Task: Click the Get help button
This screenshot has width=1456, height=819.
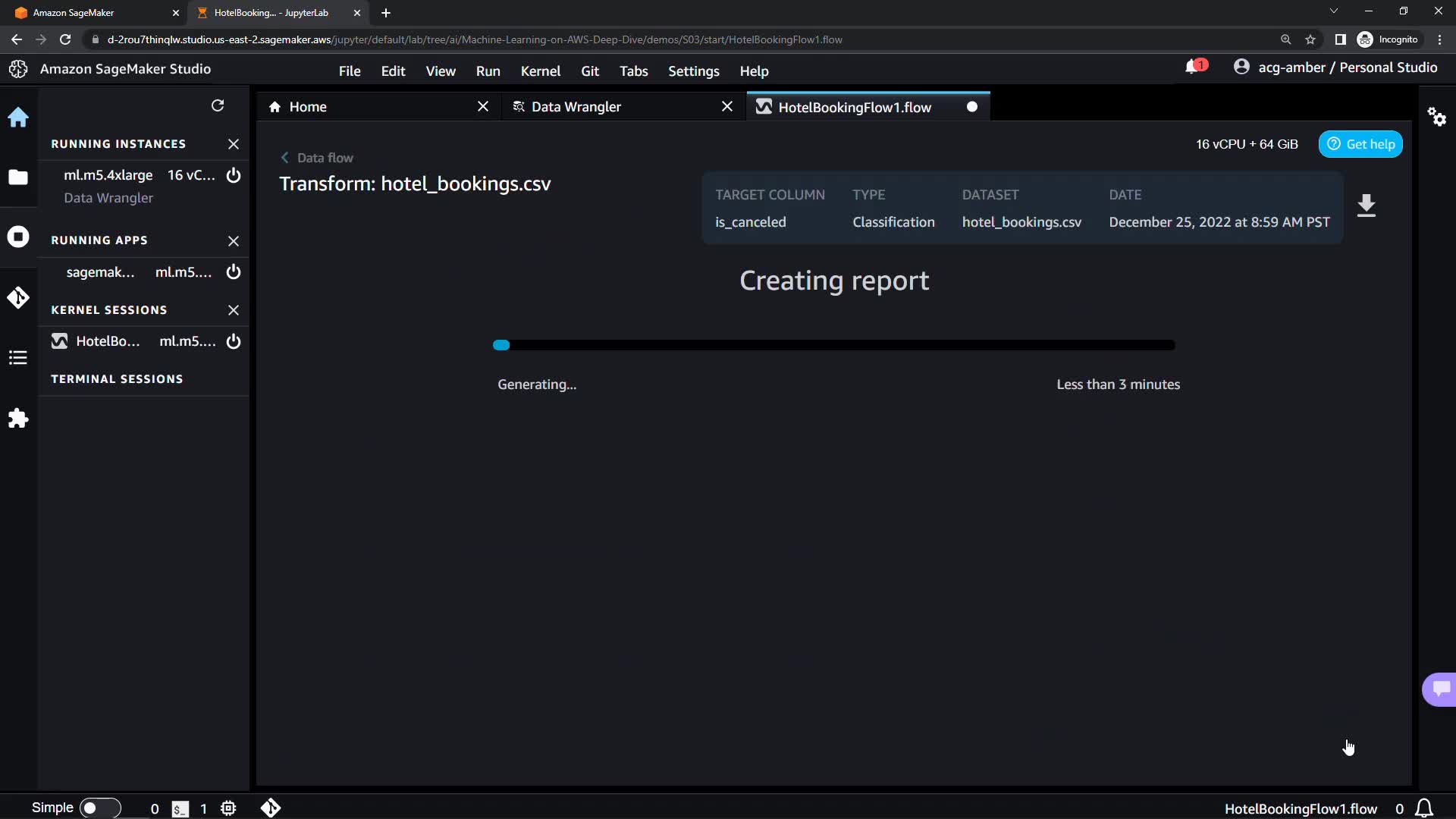Action: [1360, 144]
